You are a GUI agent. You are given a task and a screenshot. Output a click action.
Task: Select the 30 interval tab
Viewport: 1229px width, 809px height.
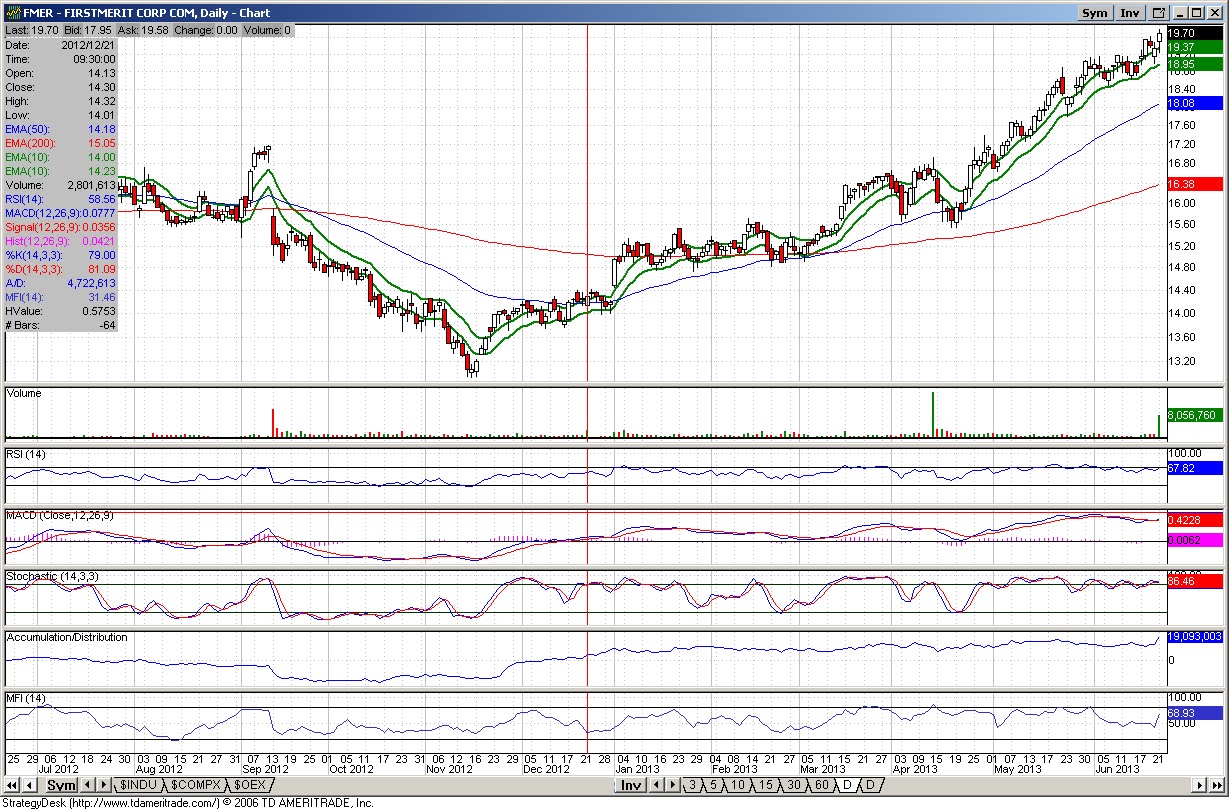click(794, 786)
